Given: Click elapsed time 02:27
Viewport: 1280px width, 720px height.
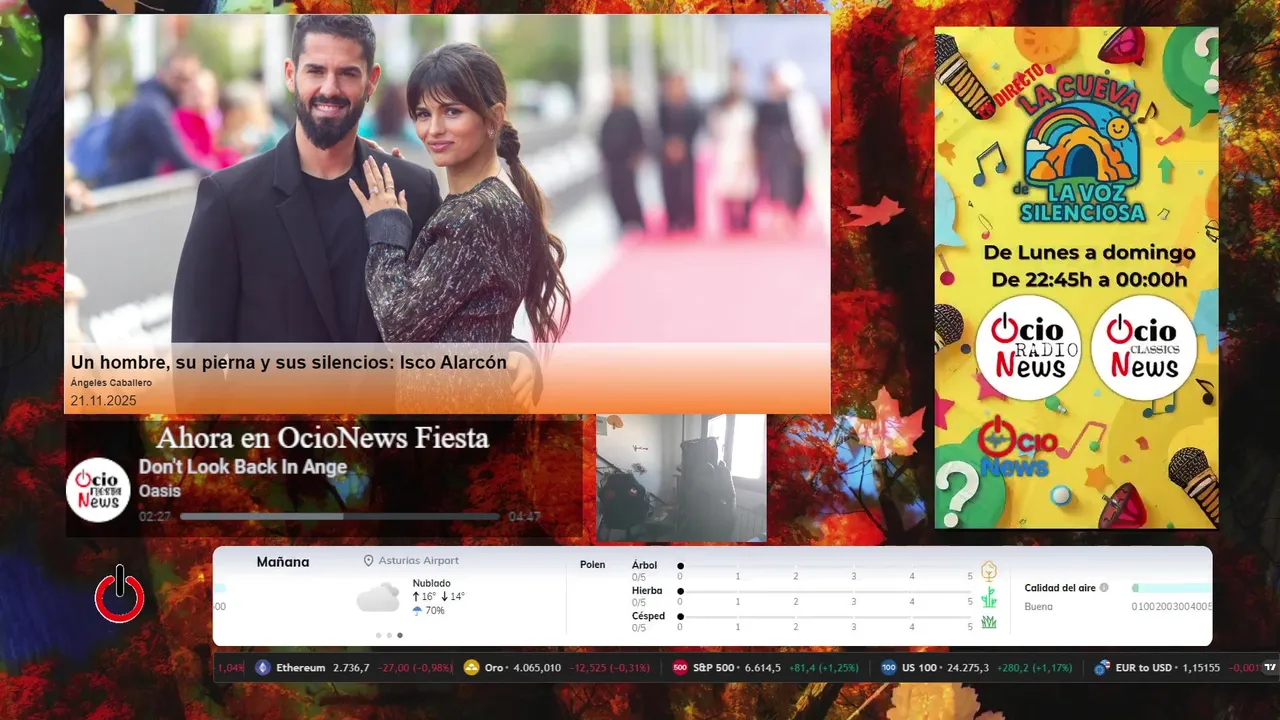Looking at the screenshot, I should tap(155, 517).
